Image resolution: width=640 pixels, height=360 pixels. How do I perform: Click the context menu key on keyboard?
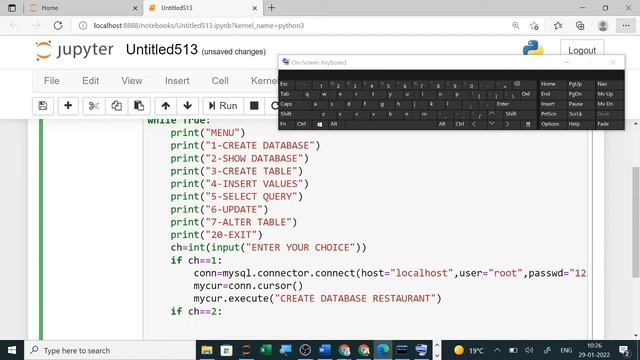(x=528, y=124)
